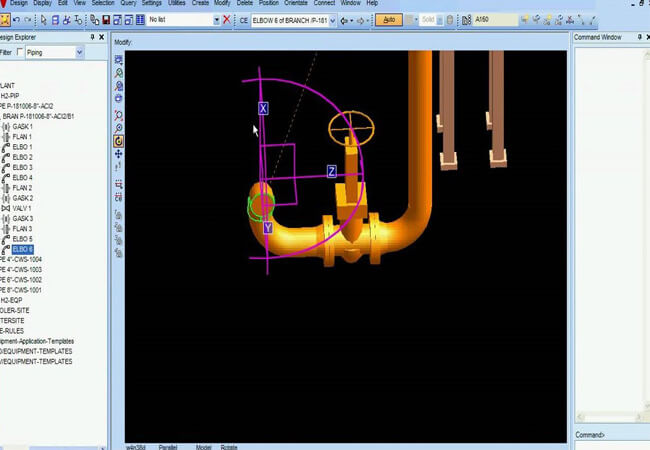Click the icon left of the A150 field

pyautogui.click(x=466, y=19)
